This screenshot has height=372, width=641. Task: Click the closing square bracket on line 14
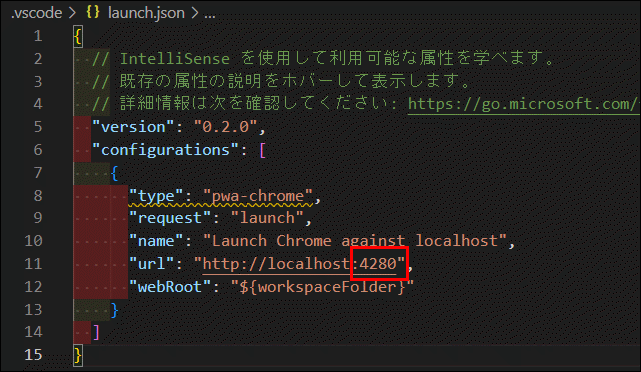[96, 332]
